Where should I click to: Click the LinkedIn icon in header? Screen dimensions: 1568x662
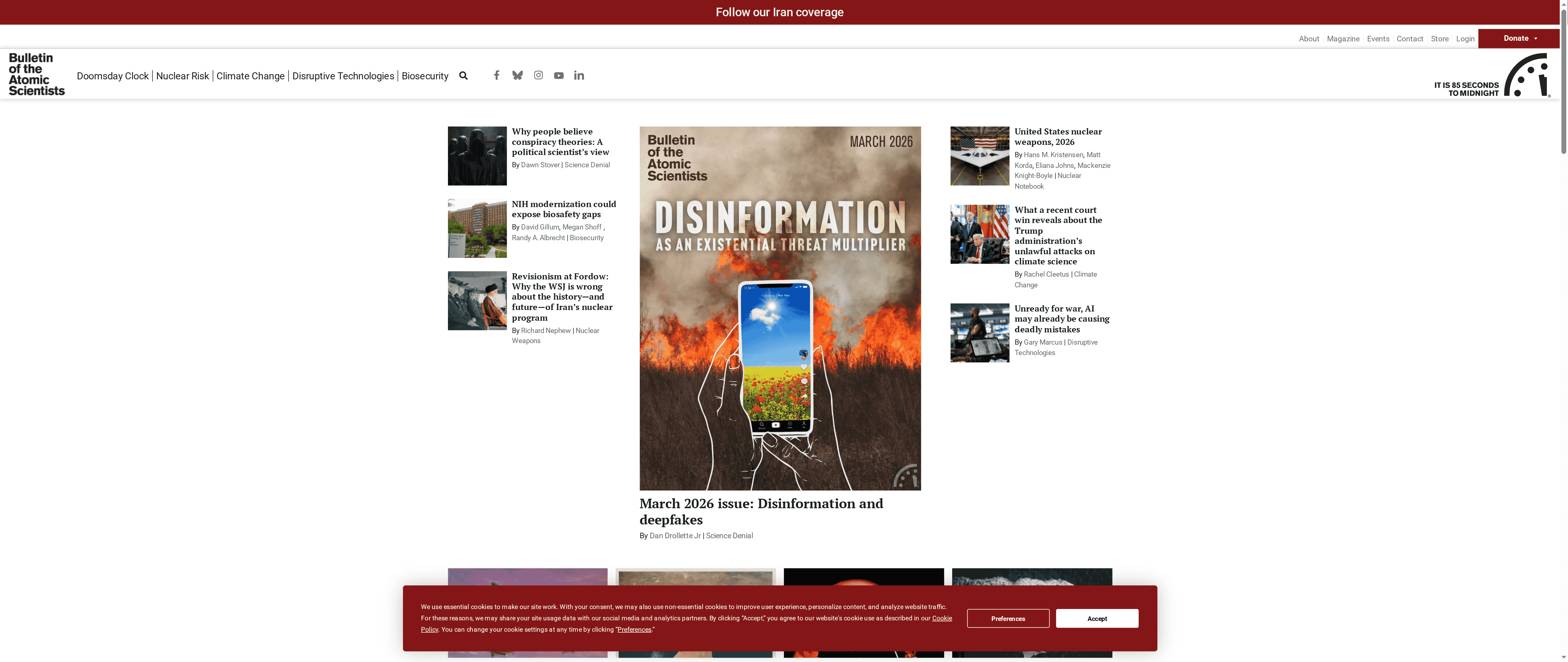tap(579, 76)
